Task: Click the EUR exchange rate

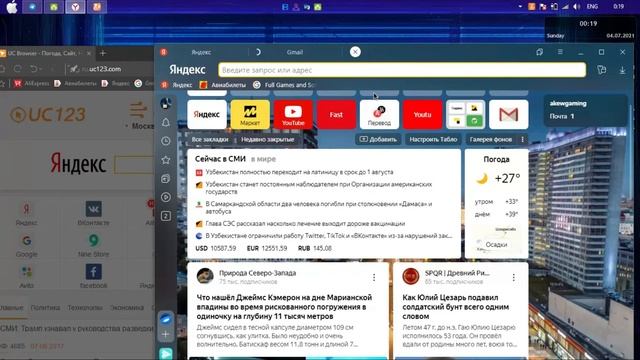Action: coord(267,248)
